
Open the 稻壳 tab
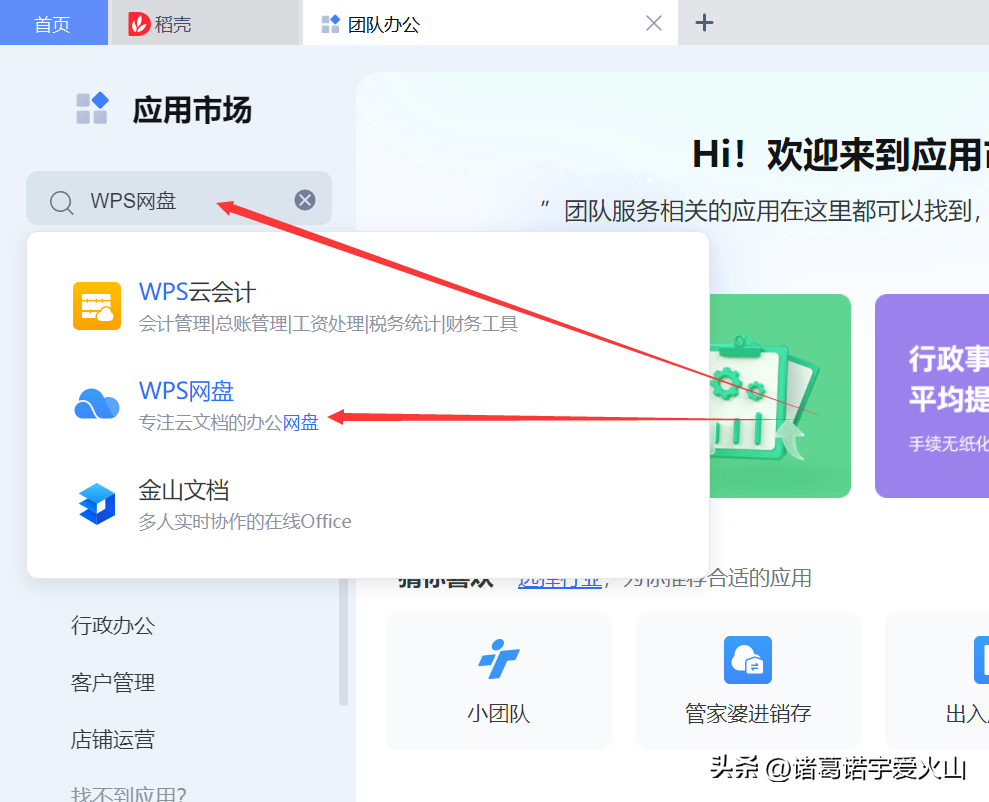[x=205, y=23]
